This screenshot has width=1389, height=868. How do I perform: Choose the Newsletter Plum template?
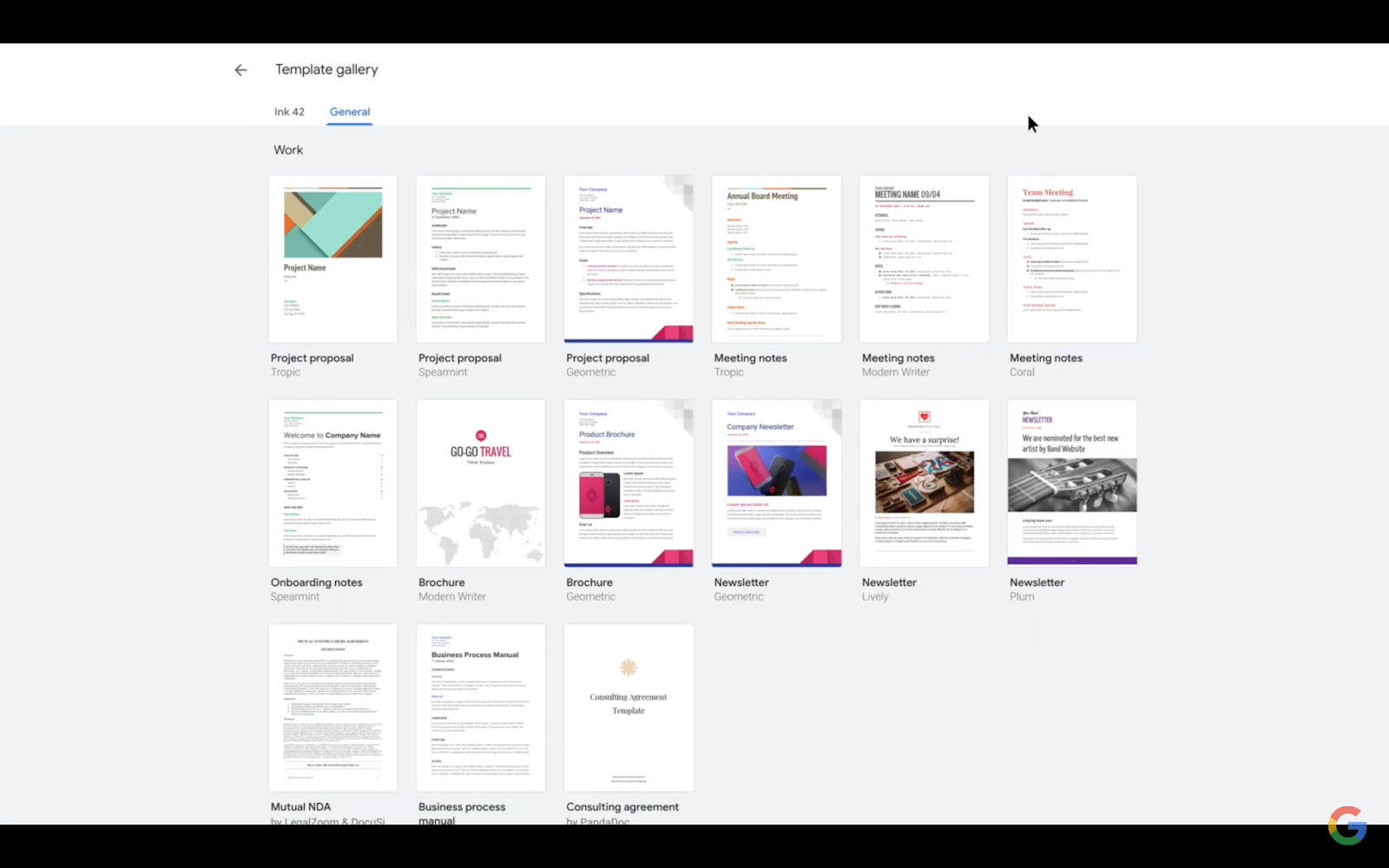point(1071,483)
